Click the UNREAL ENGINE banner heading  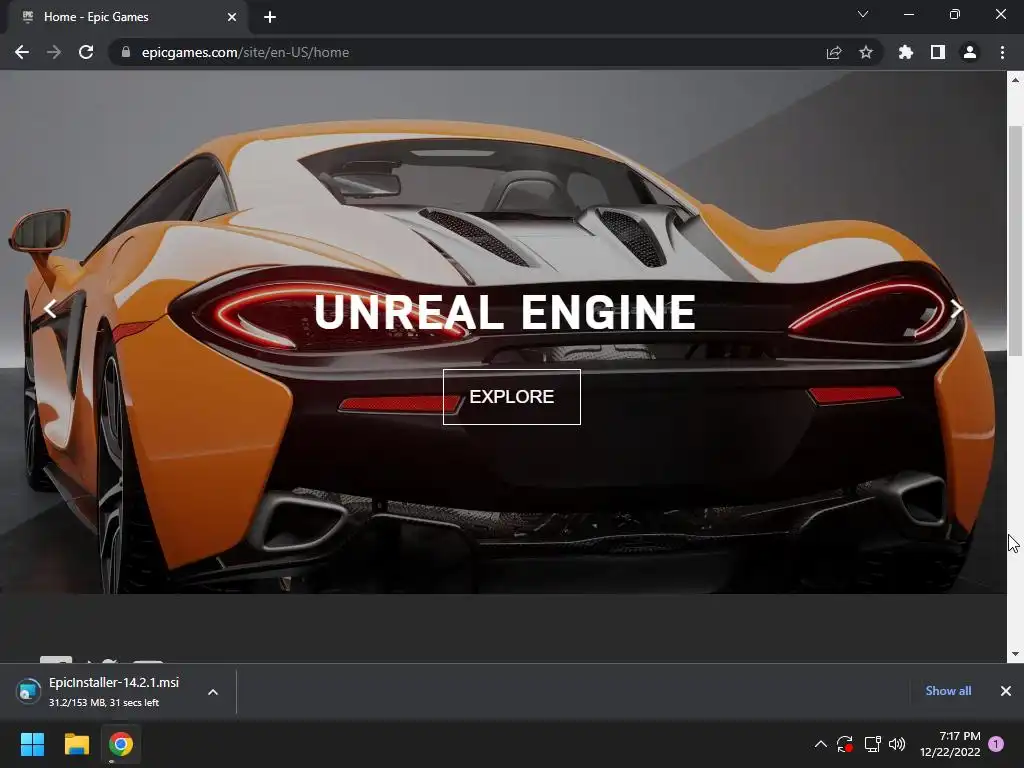coord(505,312)
